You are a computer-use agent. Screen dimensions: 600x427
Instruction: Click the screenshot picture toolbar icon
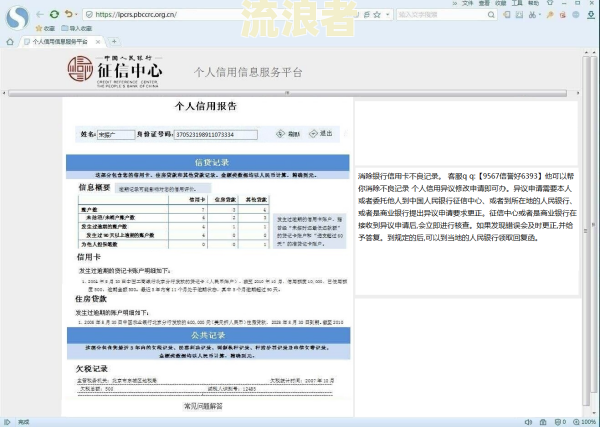click(x=519, y=15)
